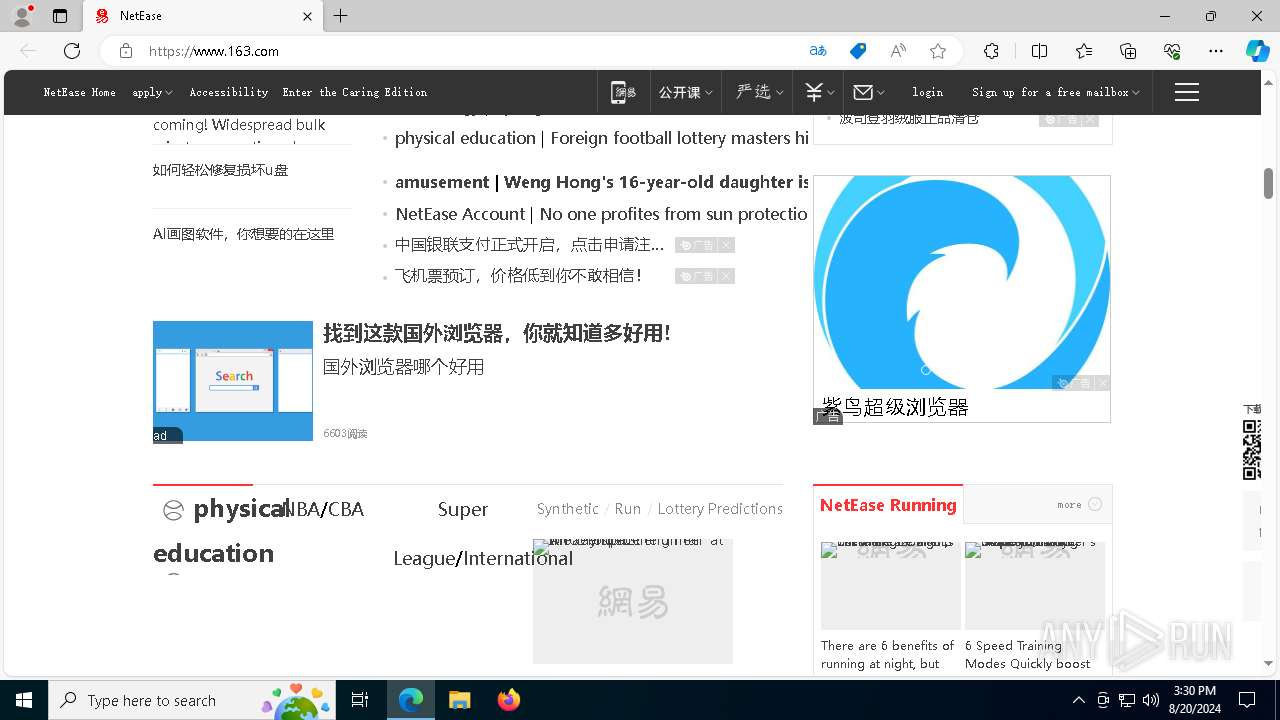This screenshot has width=1280, height=720.
Task: Select the NetEase Running tab
Action: coord(888,505)
